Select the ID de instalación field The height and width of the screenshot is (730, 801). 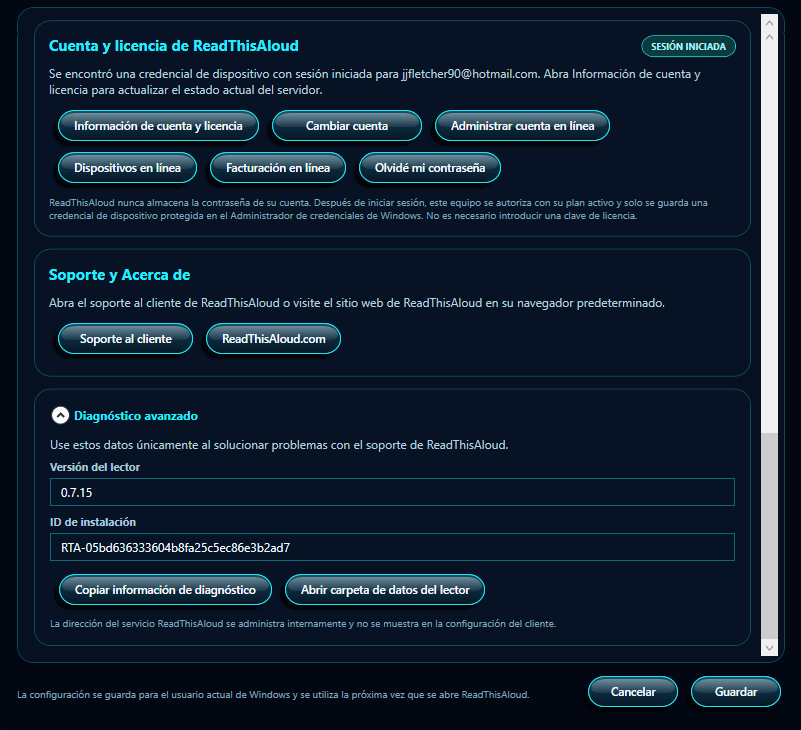(x=392, y=547)
